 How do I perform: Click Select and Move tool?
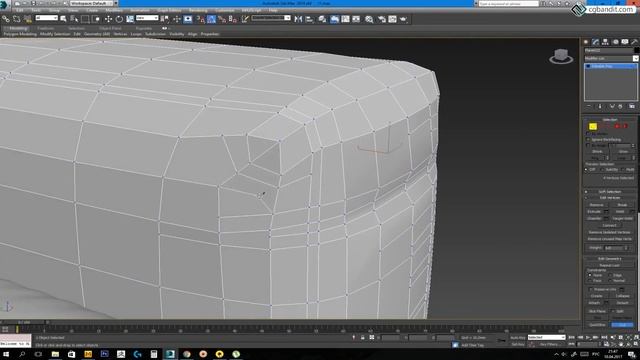[108, 19]
